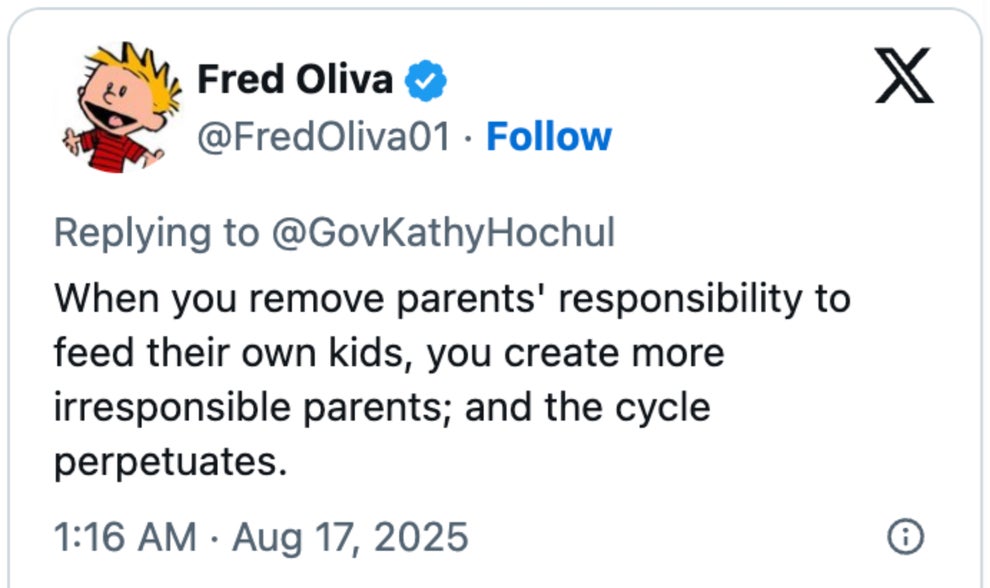Click the @GovKathyHochul mention
This screenshot has height=588, width=990.
click(x=444, y=233)
